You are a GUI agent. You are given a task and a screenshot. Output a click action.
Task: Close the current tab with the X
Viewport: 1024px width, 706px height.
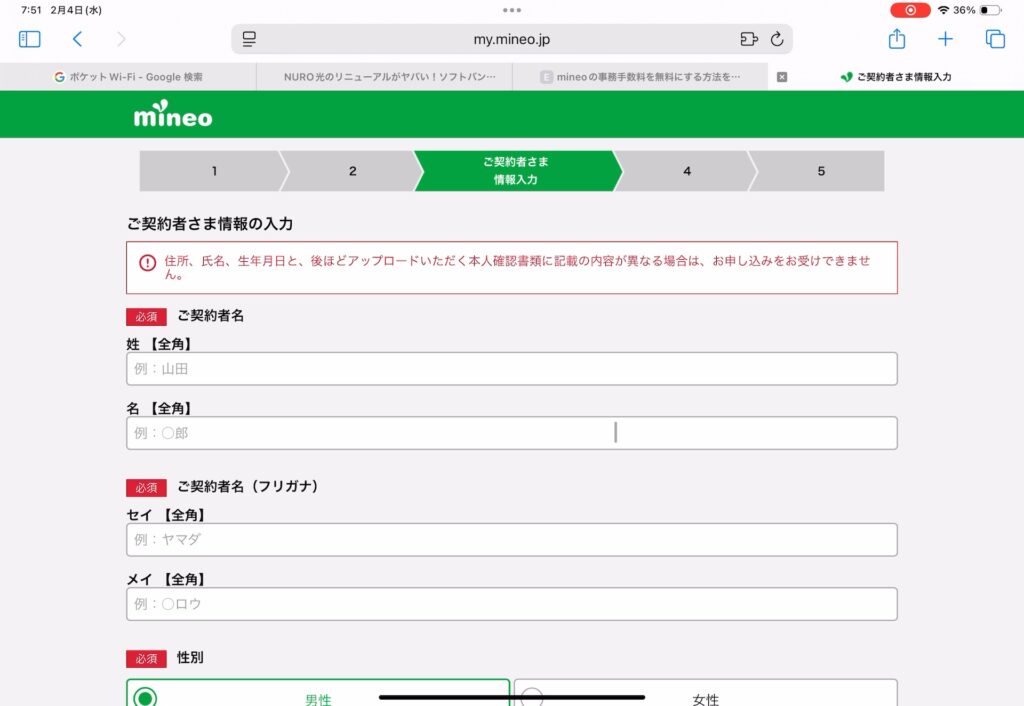click(782, 77)
